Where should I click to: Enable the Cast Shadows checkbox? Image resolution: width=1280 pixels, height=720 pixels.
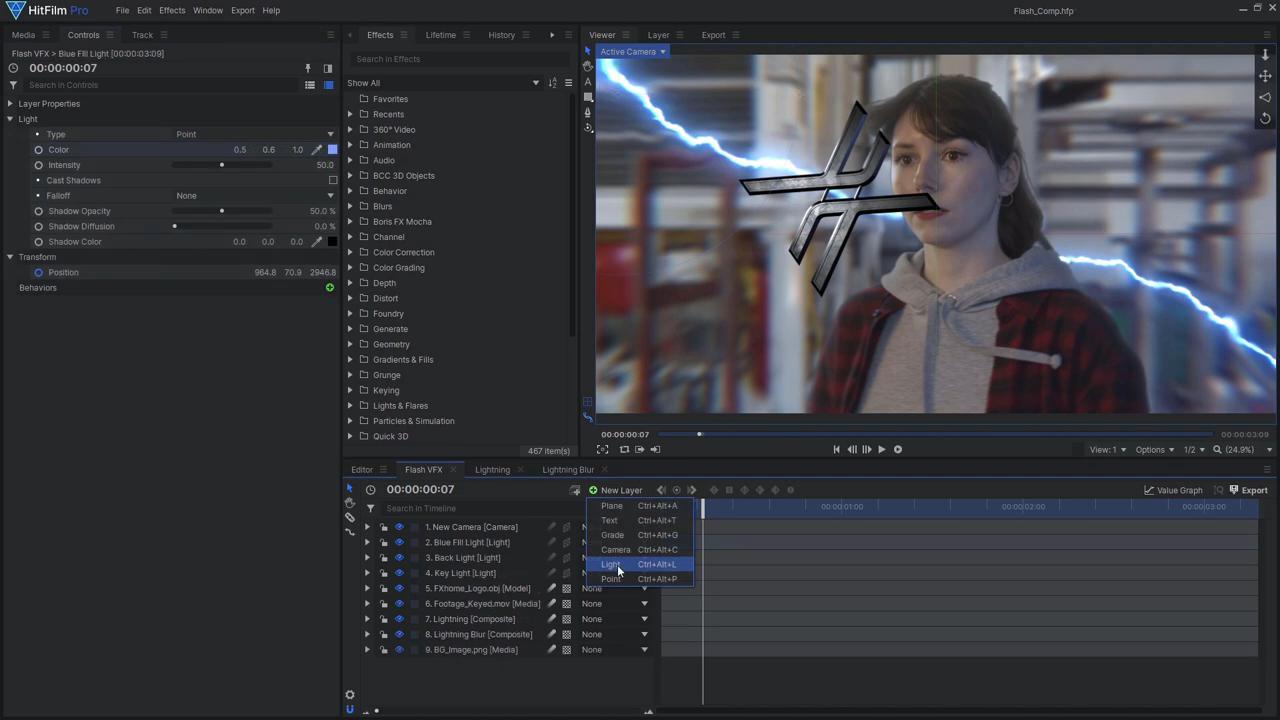pos(333,181)
